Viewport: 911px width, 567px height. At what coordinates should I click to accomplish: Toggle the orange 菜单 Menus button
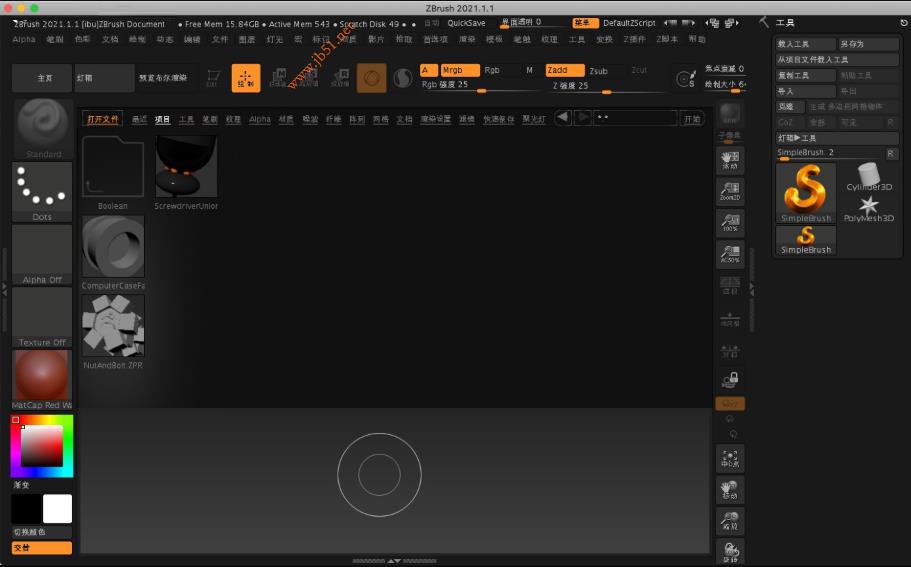point(585,23)
